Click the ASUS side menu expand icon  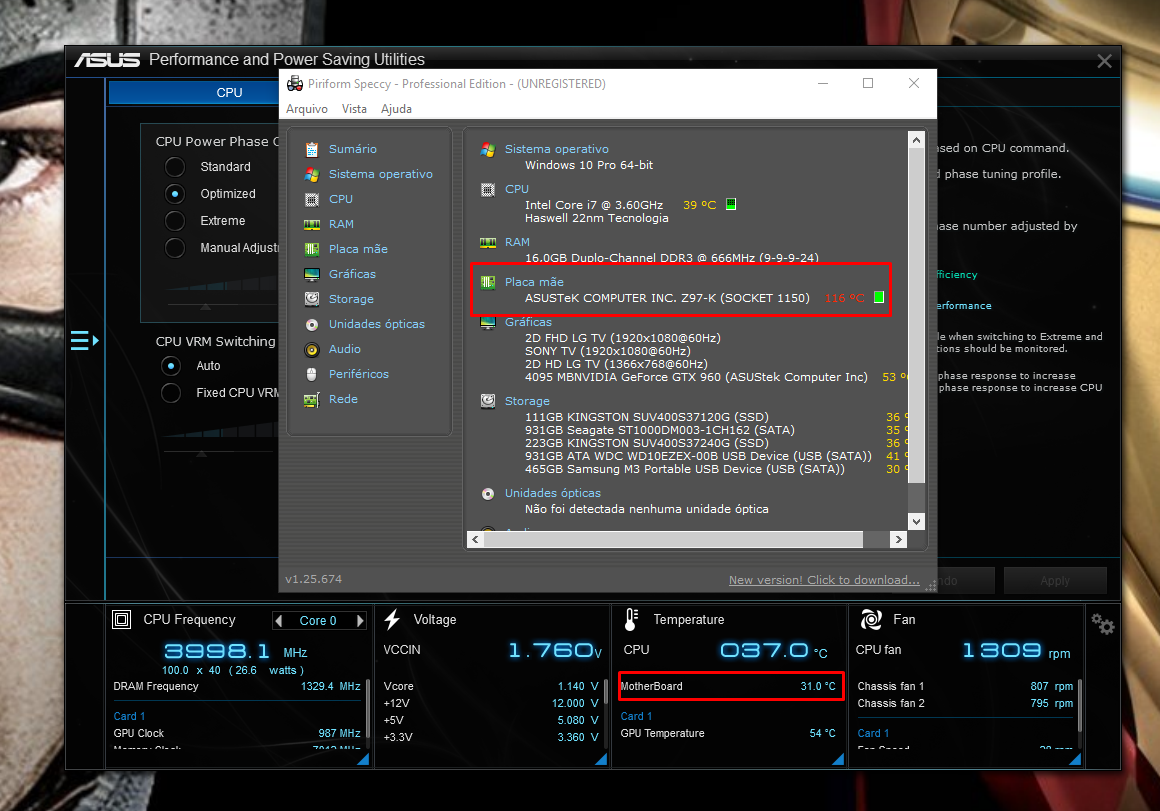pos(84,340)
